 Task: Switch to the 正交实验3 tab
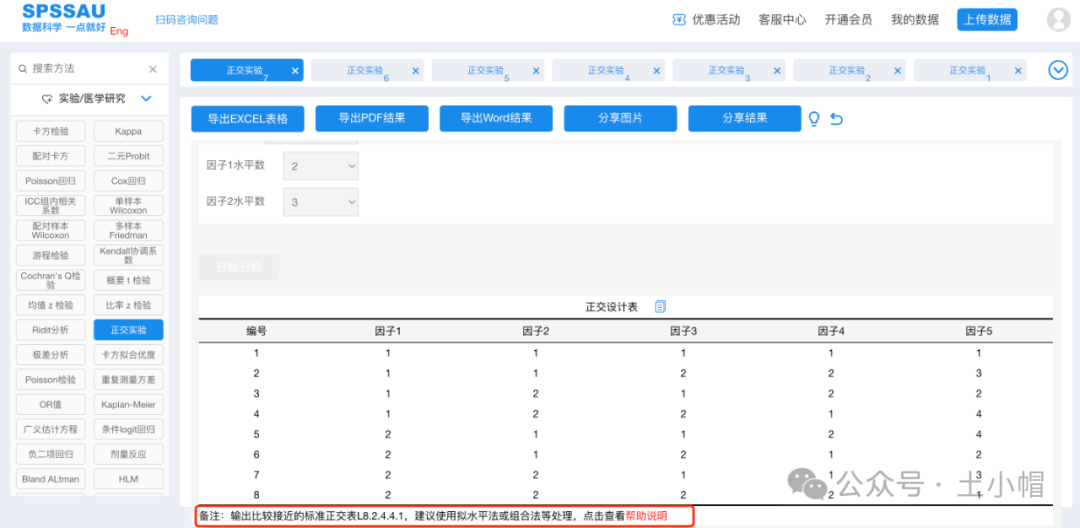(729, 70)
